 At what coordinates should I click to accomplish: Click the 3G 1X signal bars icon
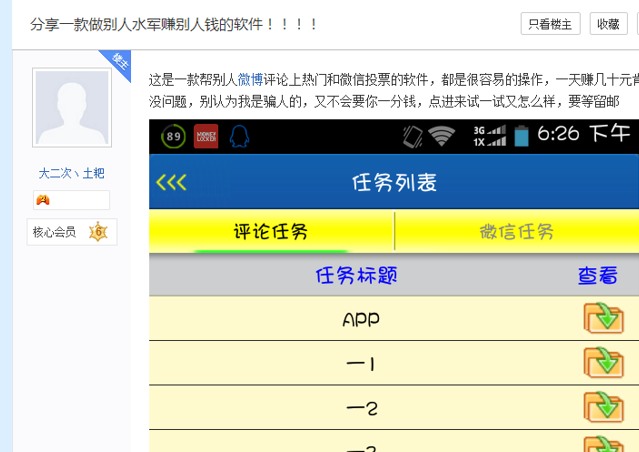click(489, 136)
